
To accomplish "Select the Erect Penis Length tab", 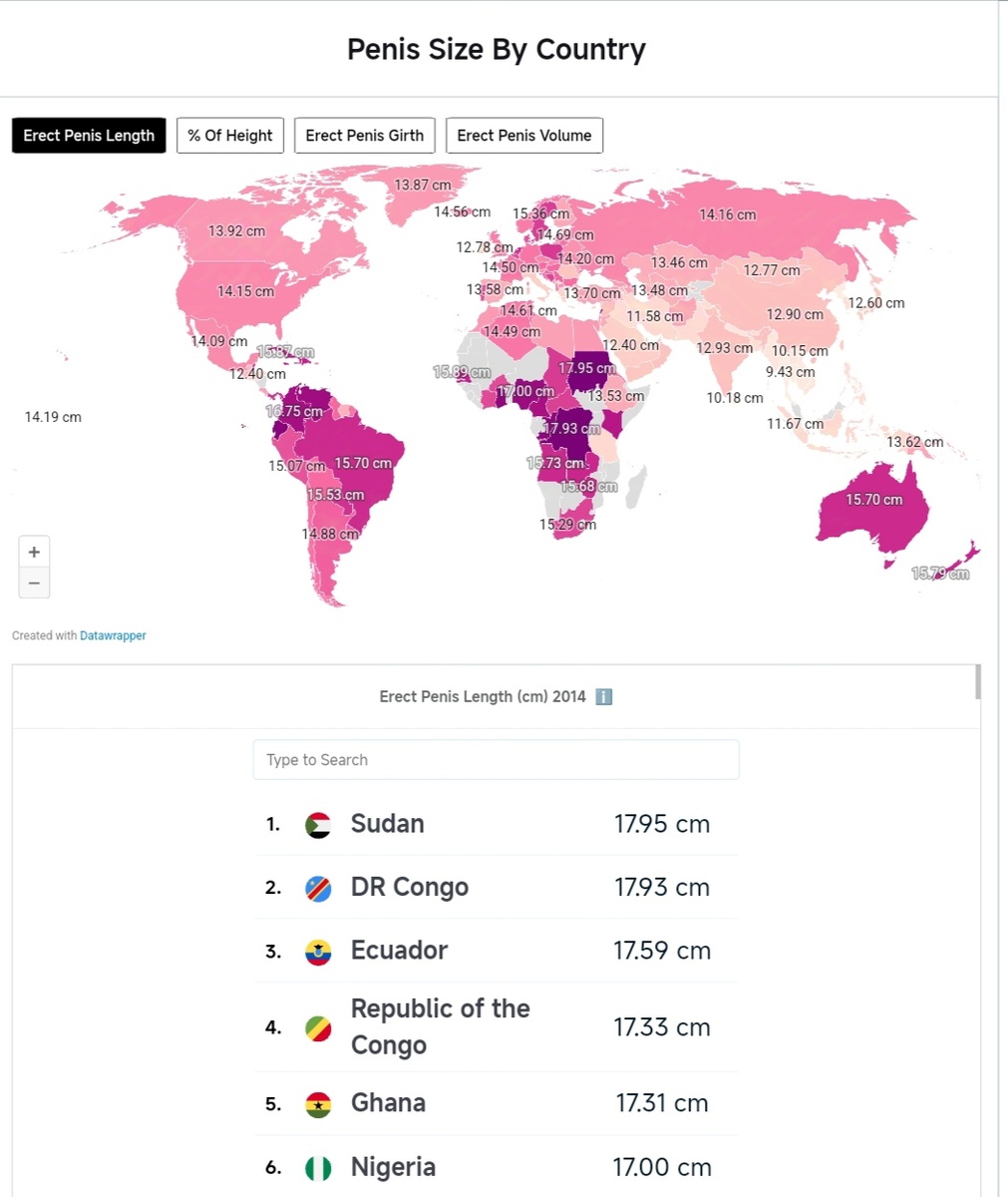I will tap(89, 136).
